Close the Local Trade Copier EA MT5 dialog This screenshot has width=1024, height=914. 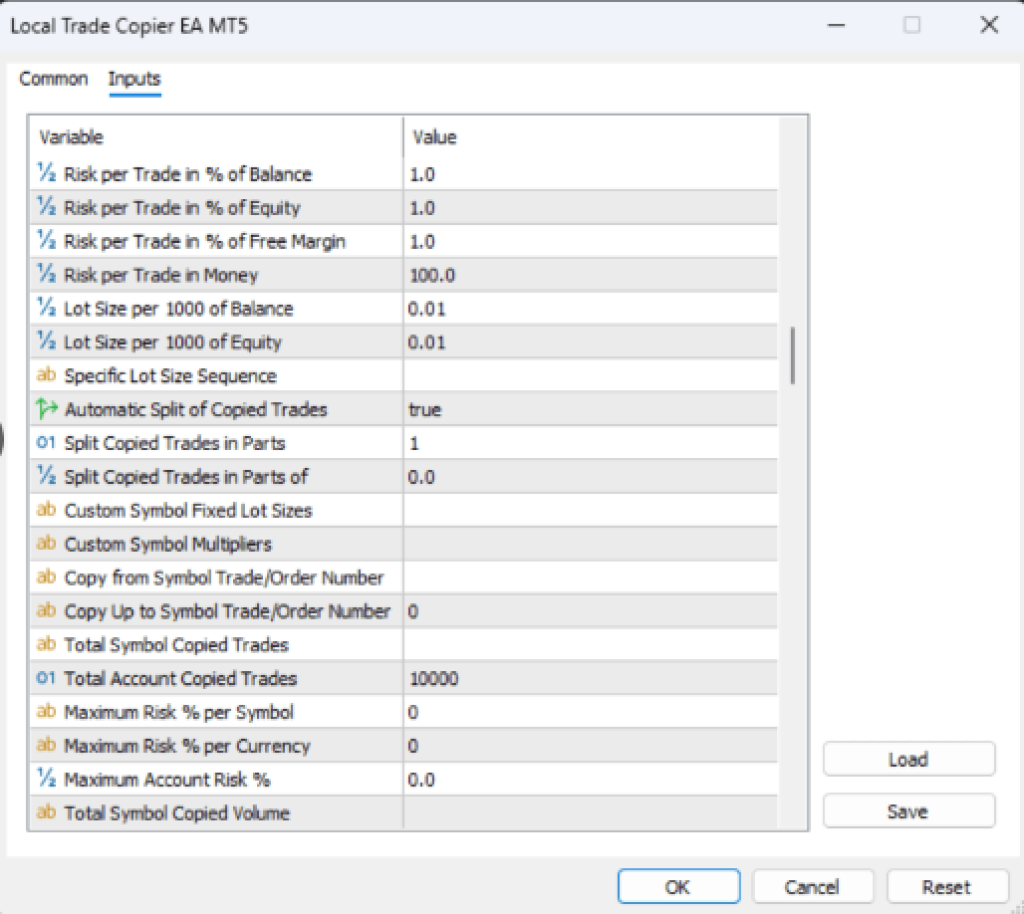point(989,25)
